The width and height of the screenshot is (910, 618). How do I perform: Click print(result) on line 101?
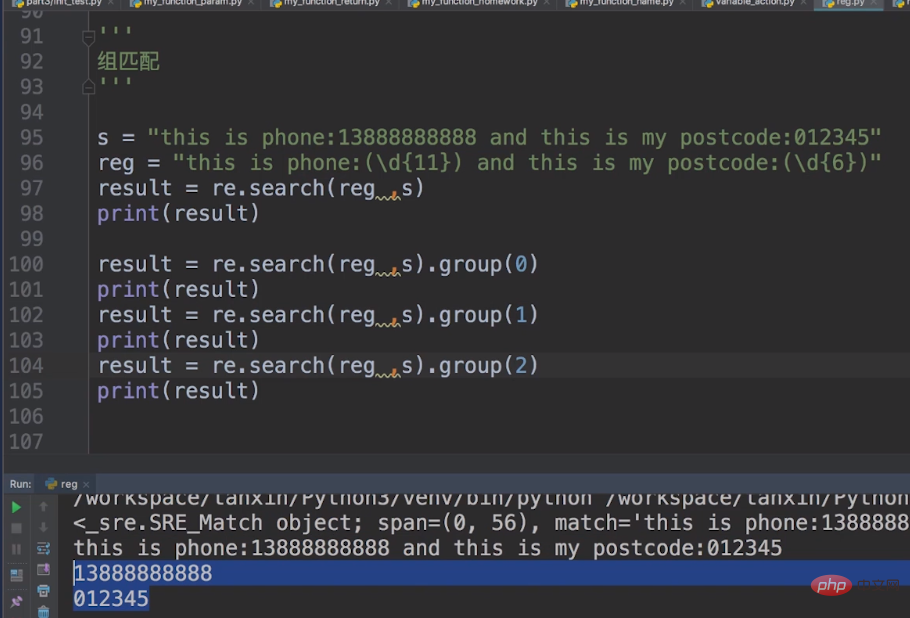point(178,290)
